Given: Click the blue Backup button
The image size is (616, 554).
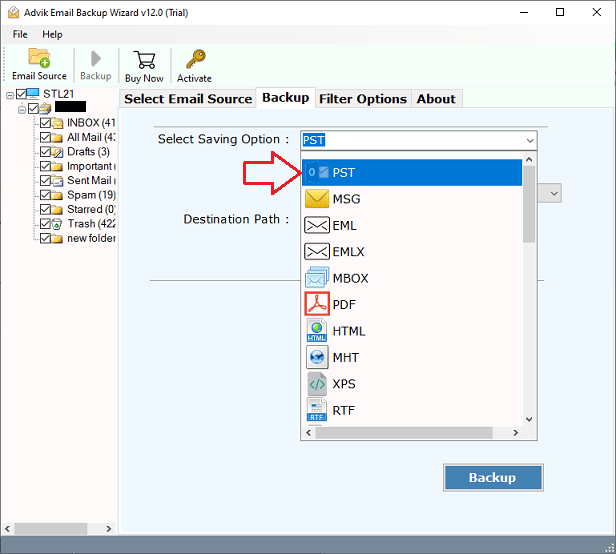Looking at the screenshot, I should point(493,477).
